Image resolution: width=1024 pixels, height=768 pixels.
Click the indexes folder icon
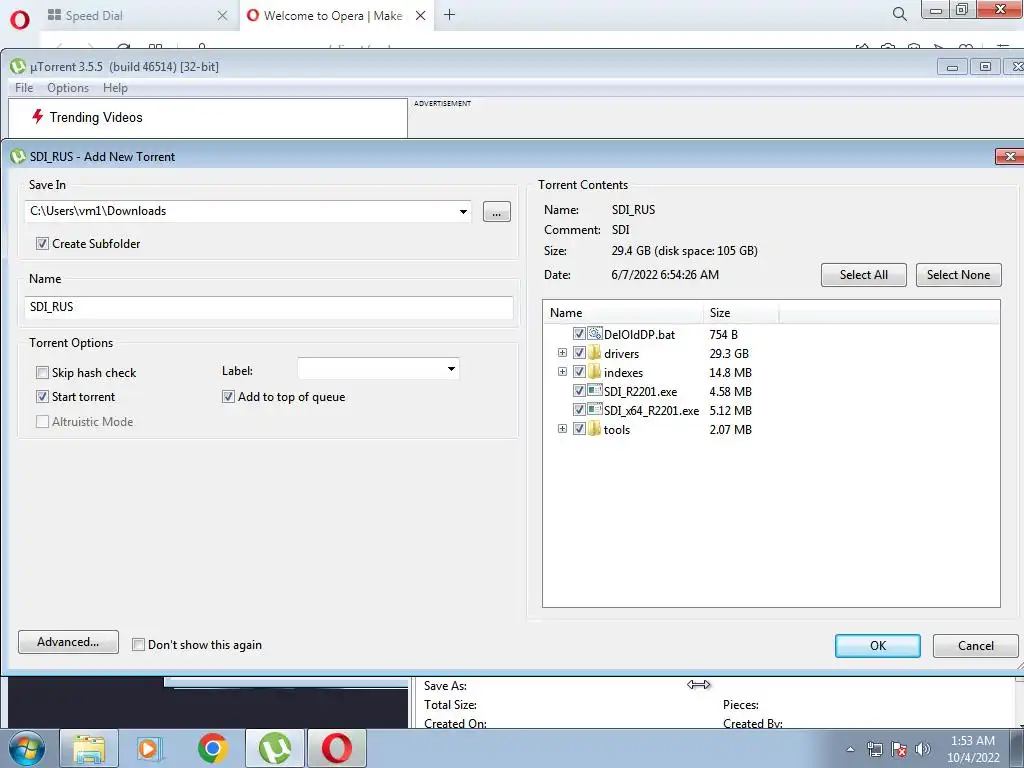[x=594, y=372]
